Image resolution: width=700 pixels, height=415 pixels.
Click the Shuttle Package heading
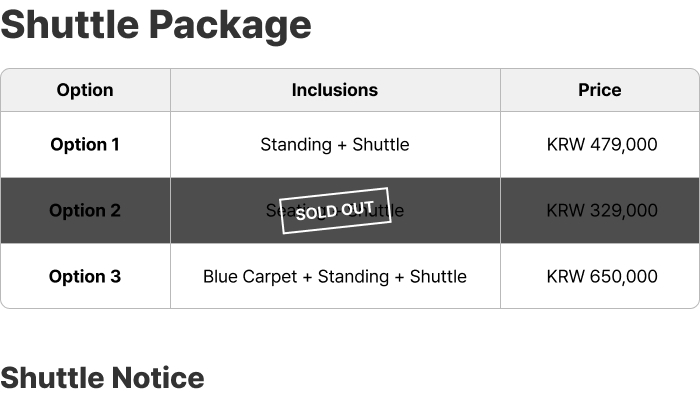click(x=156, y=25)
